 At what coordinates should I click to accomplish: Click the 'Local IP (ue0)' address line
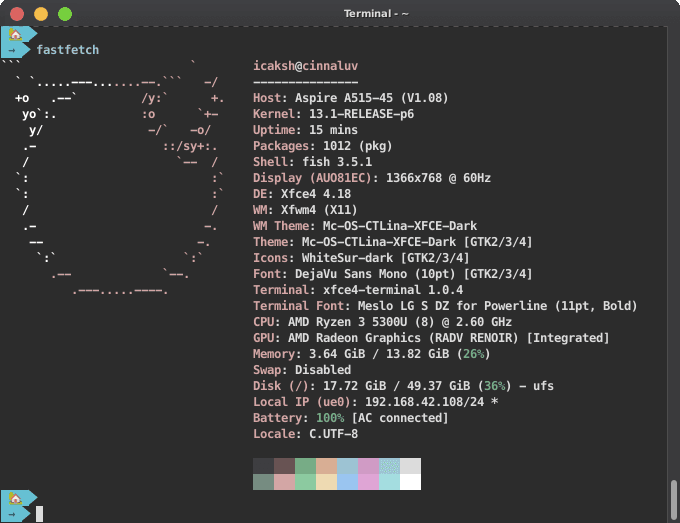375,402
